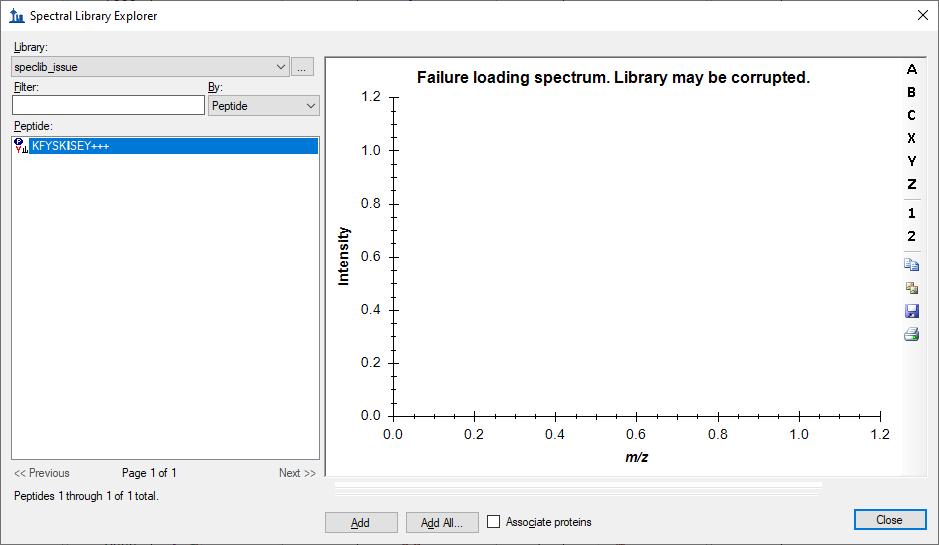
Task: Click the Add button
Action: click(x=361, y=523)
